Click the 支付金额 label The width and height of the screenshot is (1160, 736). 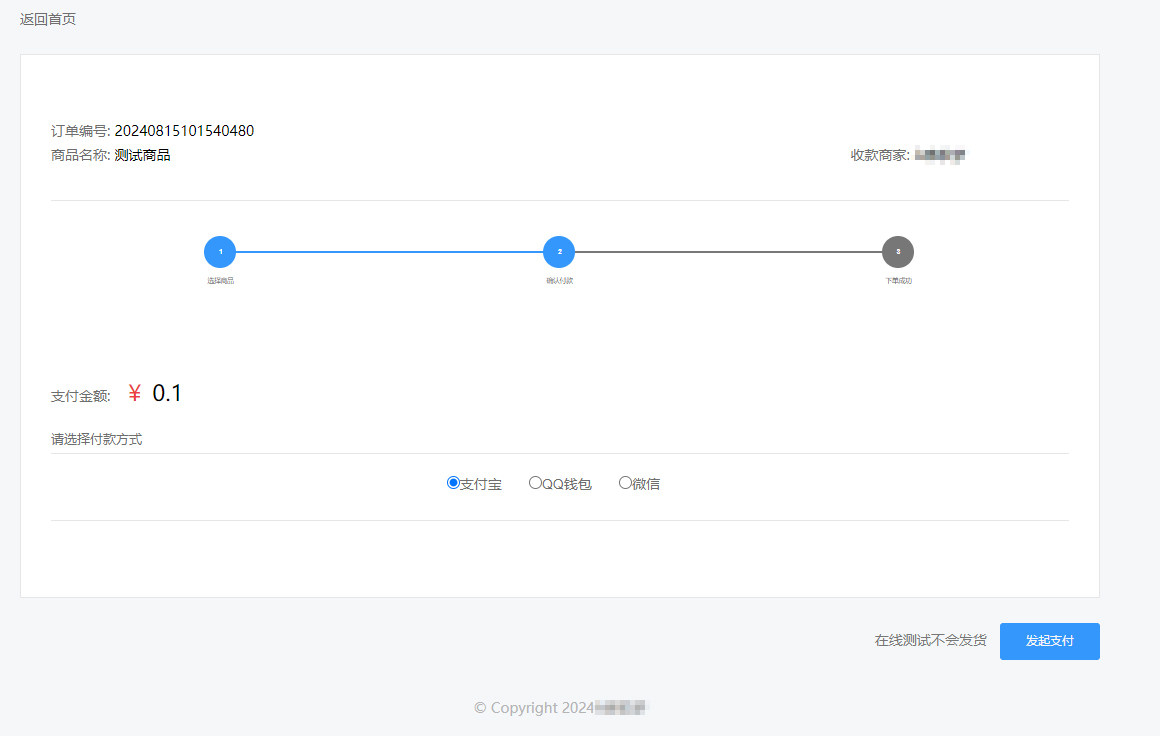(80, 396)
